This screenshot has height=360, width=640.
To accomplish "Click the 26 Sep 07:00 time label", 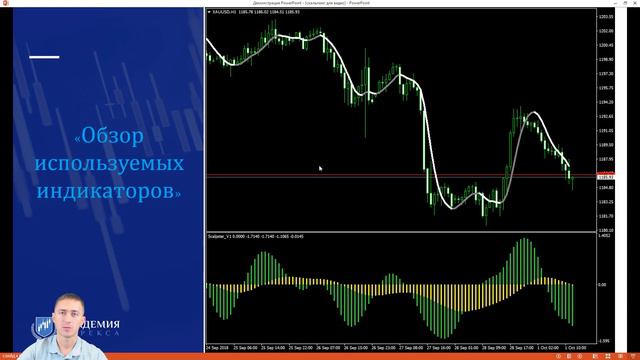I will [328, 348].
